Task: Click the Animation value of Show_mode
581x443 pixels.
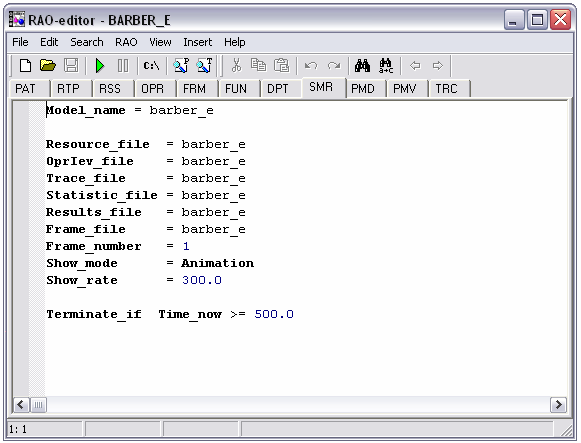Action: (x=218, y=263)
